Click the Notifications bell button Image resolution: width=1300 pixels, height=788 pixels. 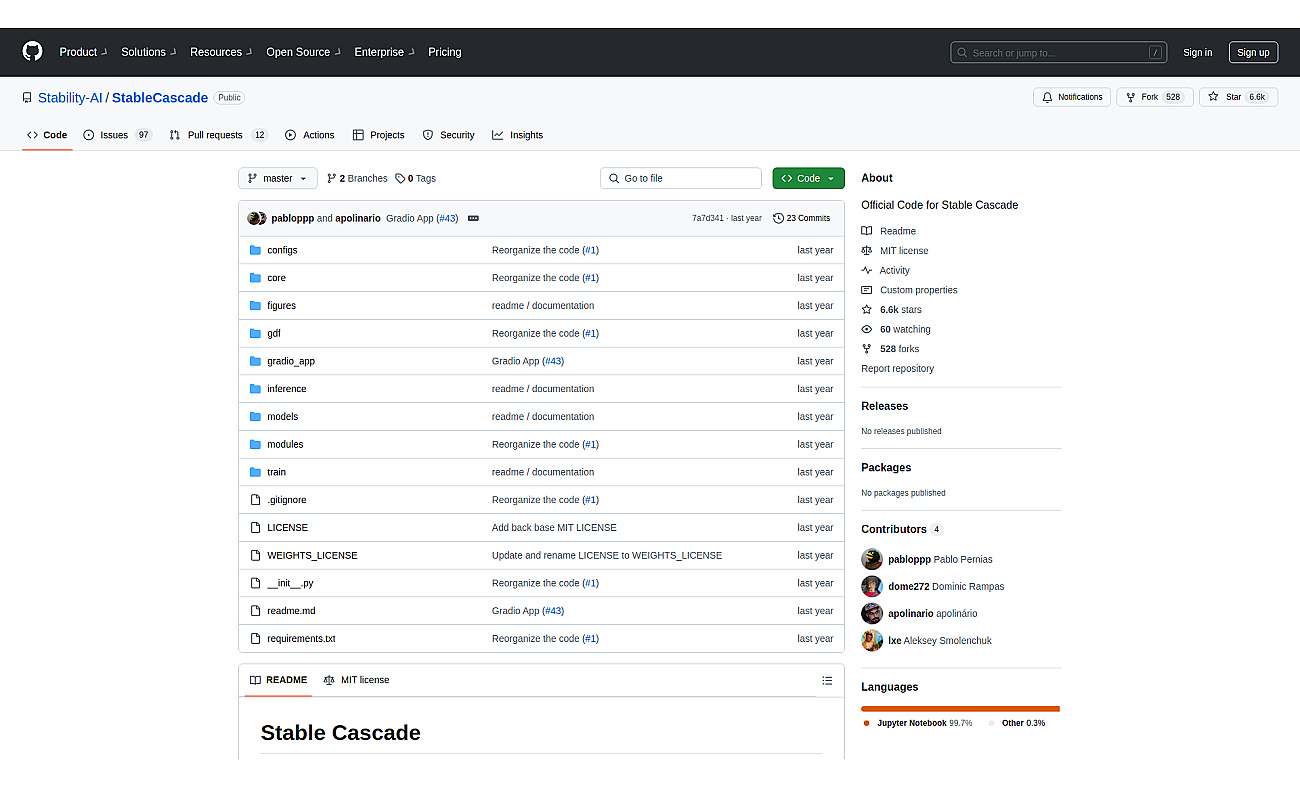pyautogui.click(x=1072, y=97)
